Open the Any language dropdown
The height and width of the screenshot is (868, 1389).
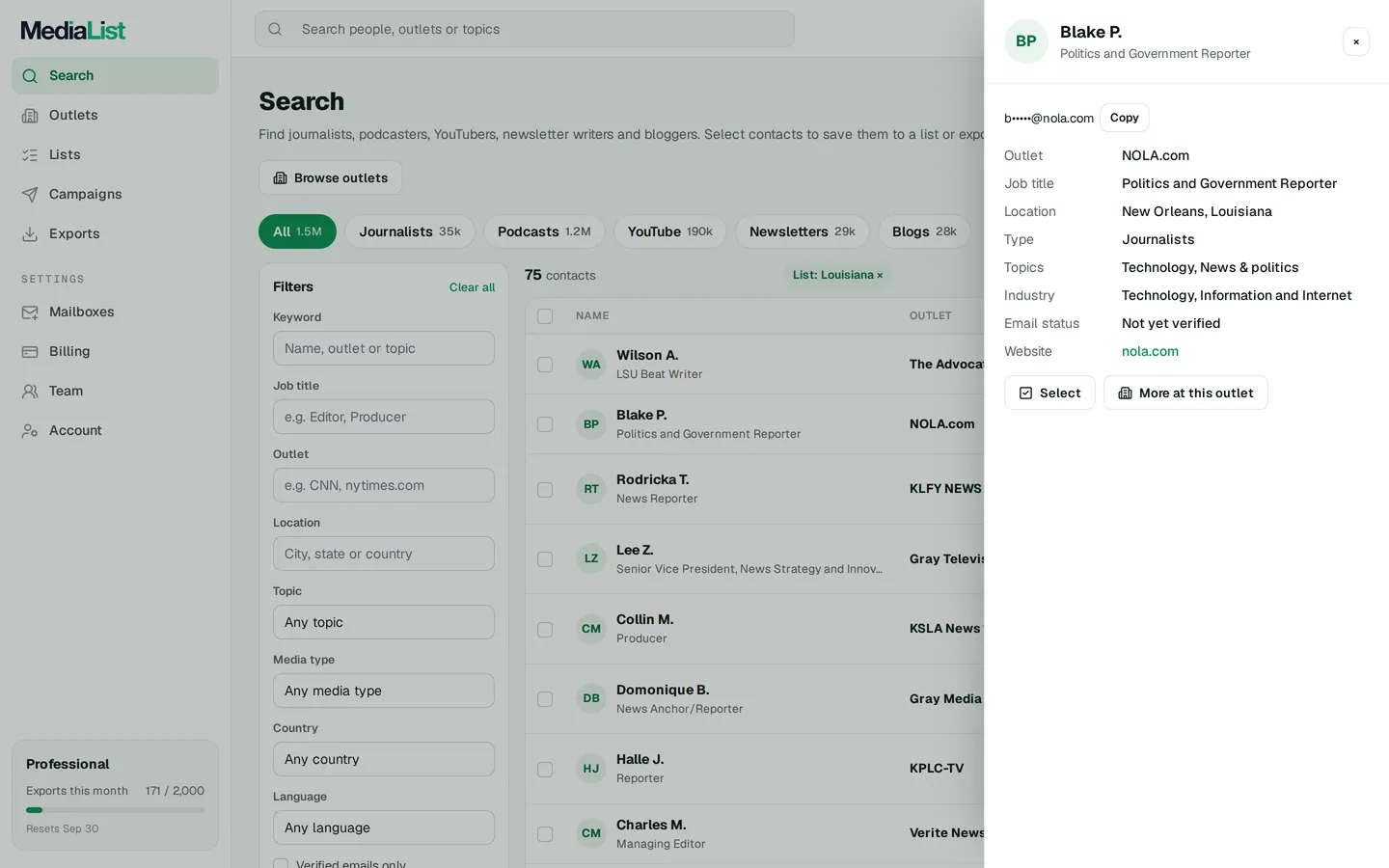[x=384, y=827]
